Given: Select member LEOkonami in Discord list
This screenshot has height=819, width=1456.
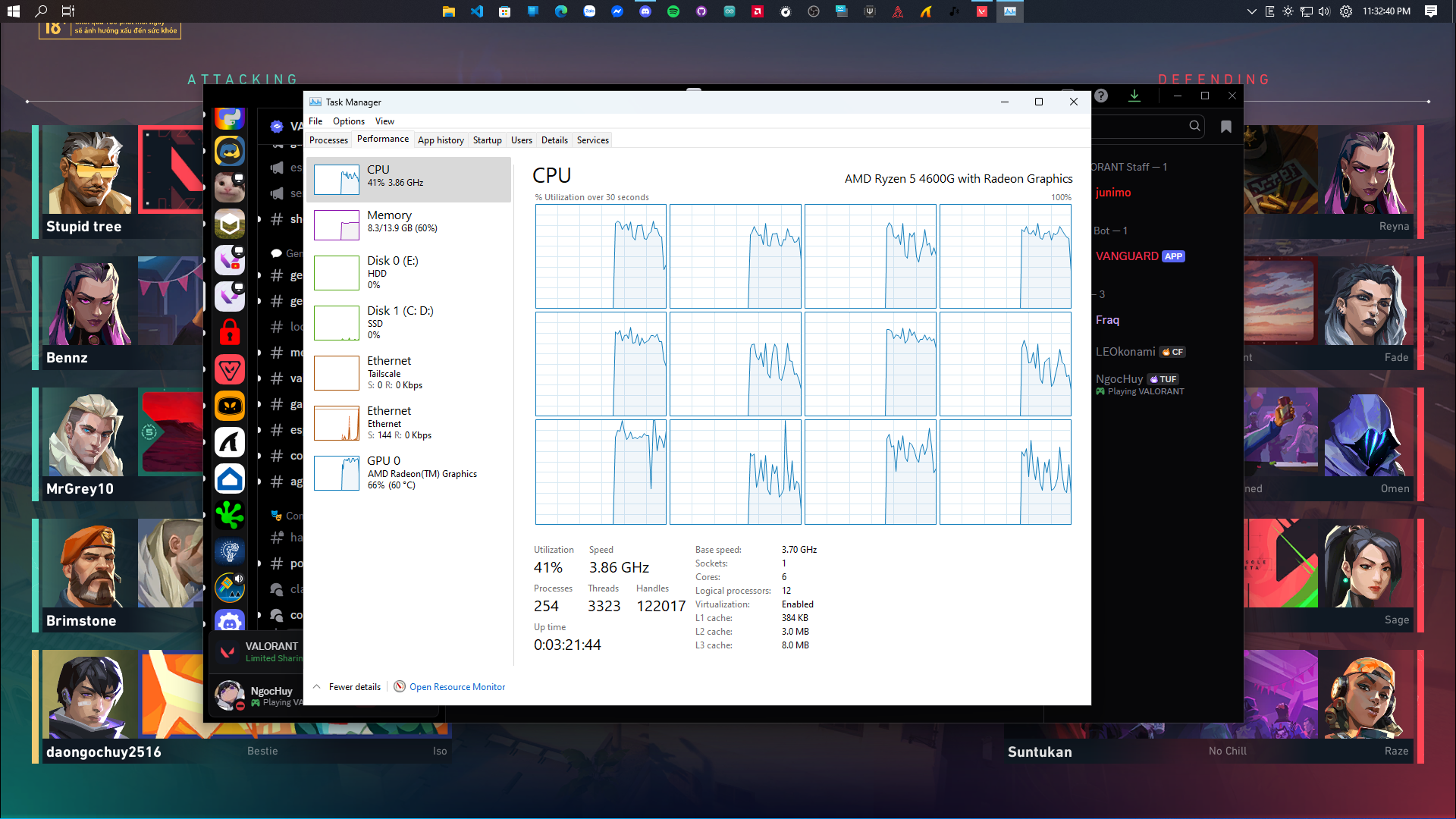Looking at the screenshot, I should click(x=1140, y=352).
